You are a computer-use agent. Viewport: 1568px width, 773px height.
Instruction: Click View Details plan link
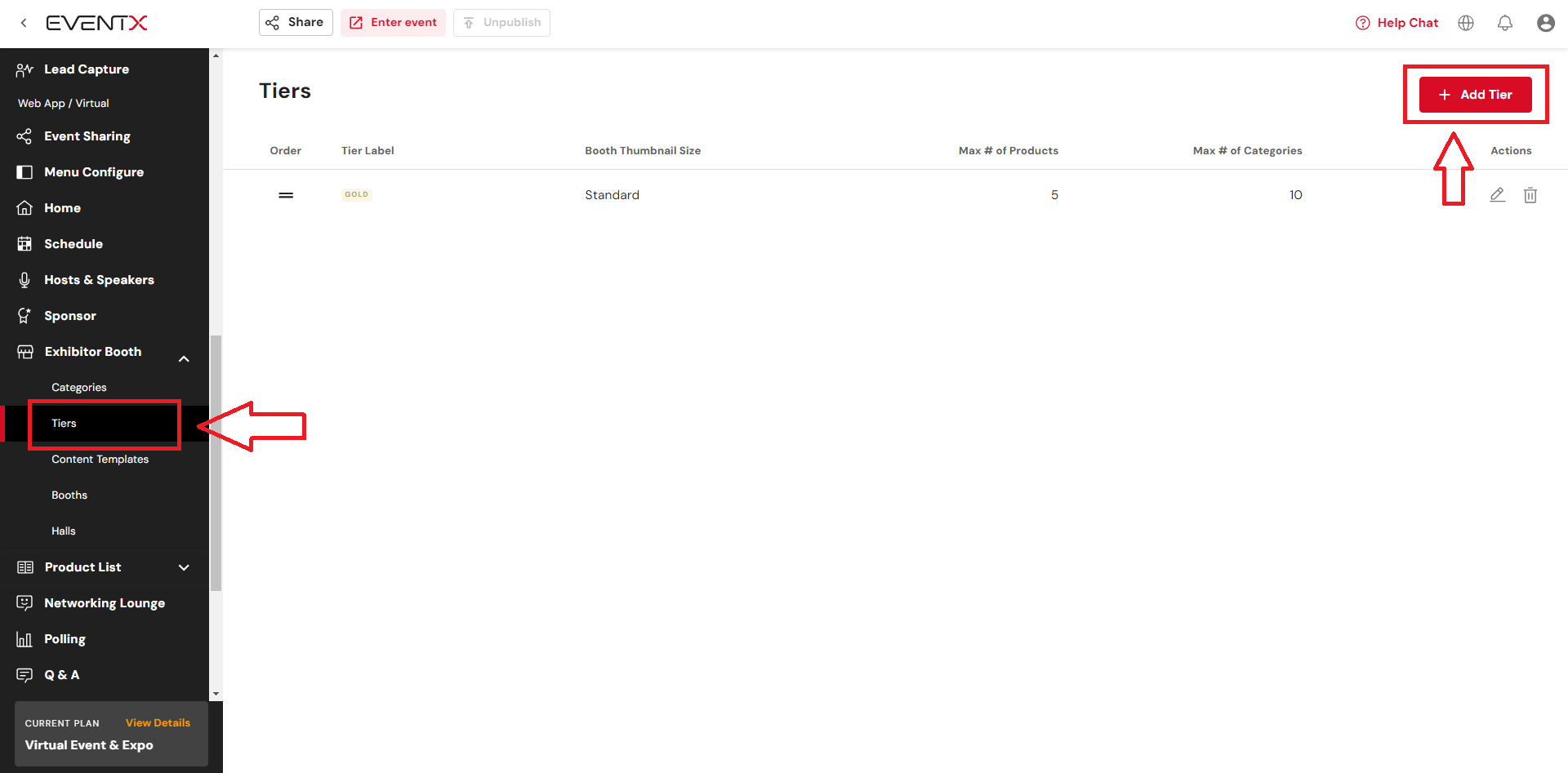click(158, 723)
